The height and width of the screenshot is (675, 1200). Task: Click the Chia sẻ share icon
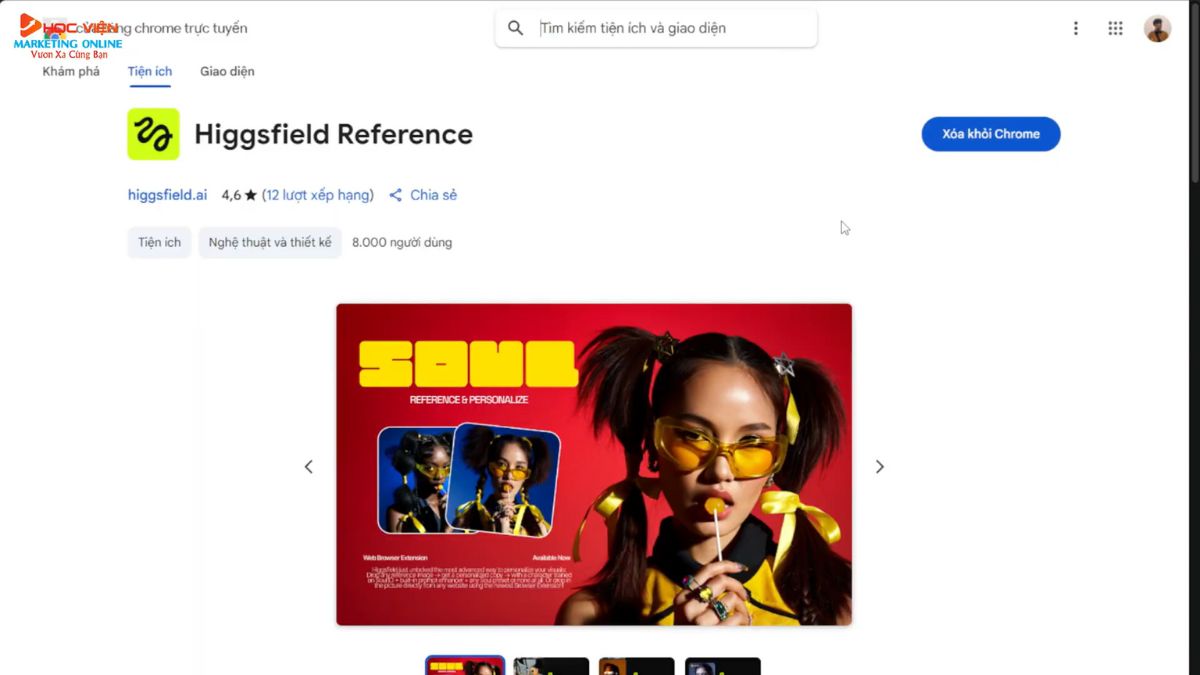[x=396, y=195]
